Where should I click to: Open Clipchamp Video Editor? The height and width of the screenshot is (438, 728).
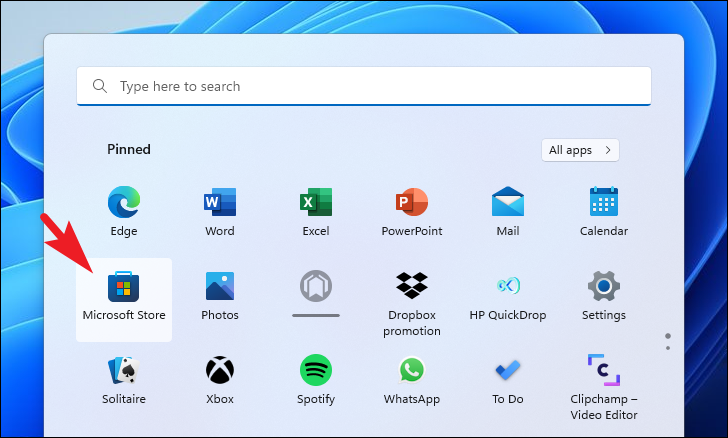point(604,387)
